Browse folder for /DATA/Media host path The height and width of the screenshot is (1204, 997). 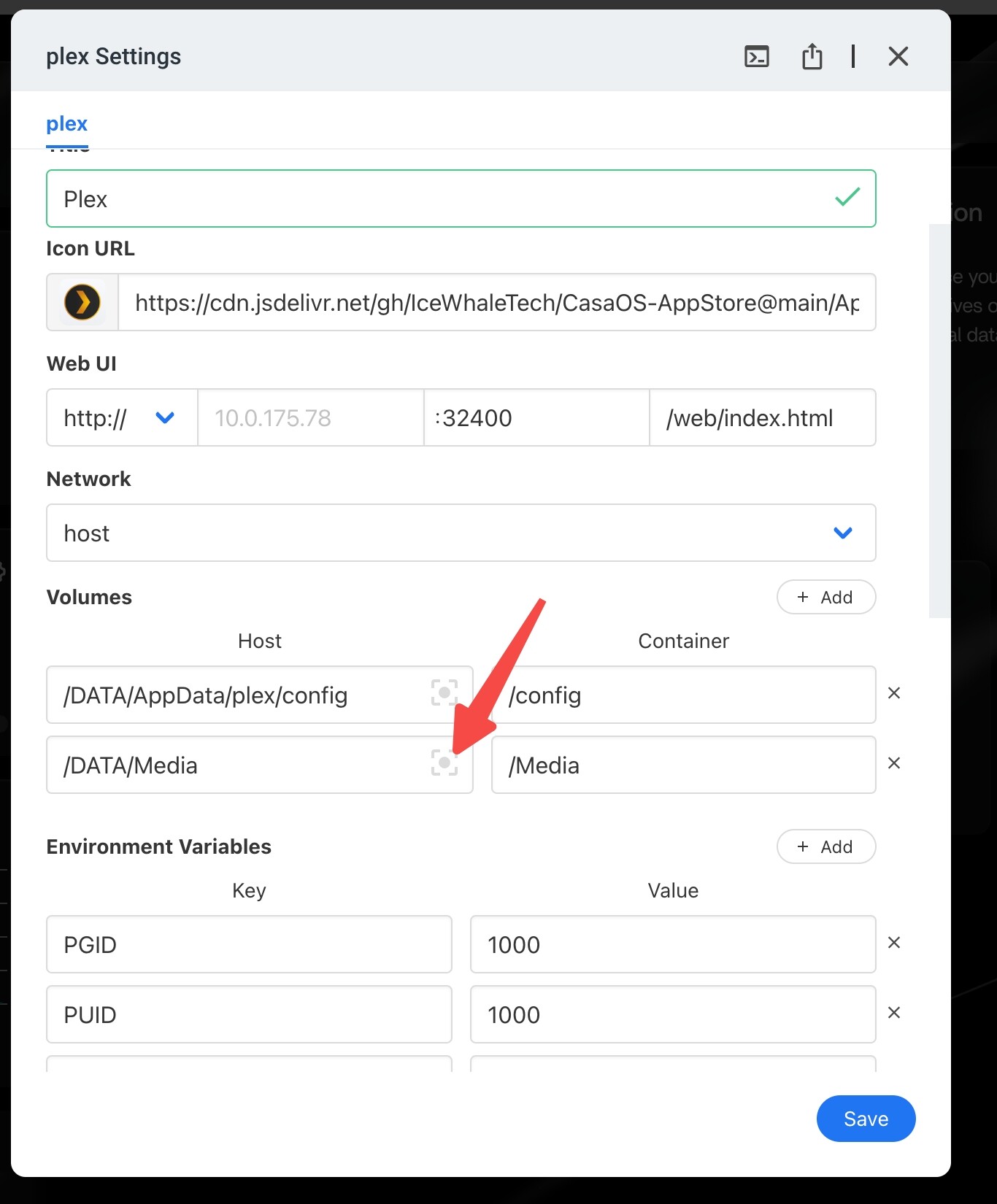444,763
